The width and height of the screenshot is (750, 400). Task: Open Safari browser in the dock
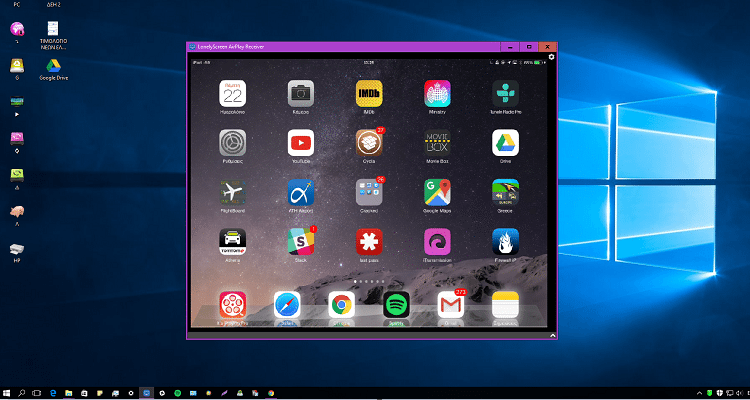coord(287,305)
